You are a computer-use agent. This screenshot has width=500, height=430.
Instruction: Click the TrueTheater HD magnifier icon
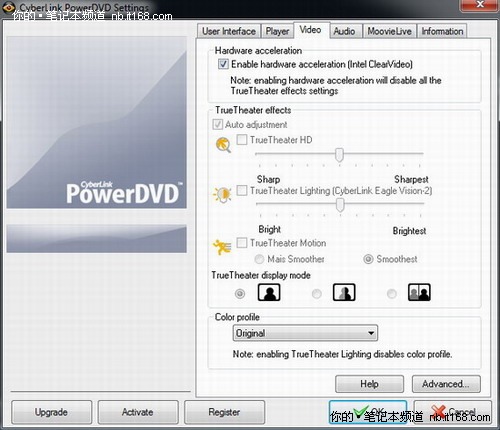(x=223, y=145)
